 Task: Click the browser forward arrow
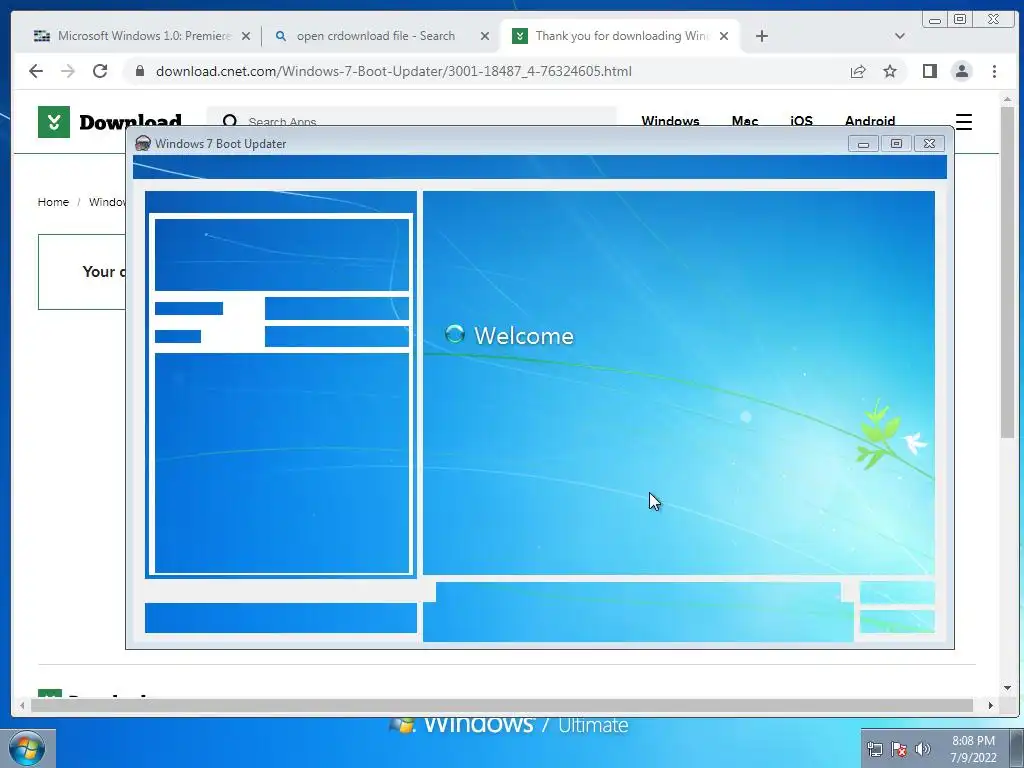point(68,71)
